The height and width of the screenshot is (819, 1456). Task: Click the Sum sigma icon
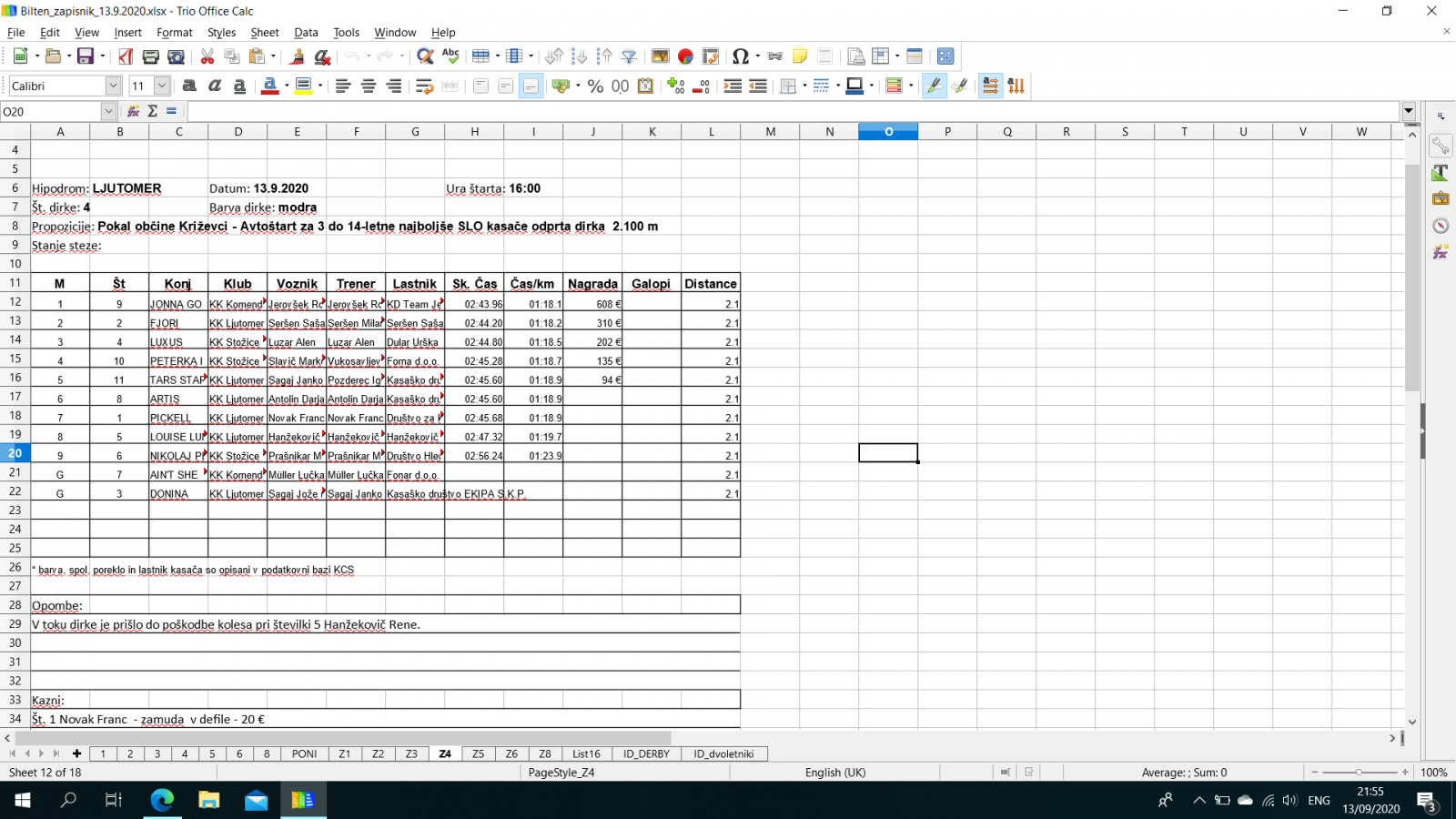click(x=152, y=111)
